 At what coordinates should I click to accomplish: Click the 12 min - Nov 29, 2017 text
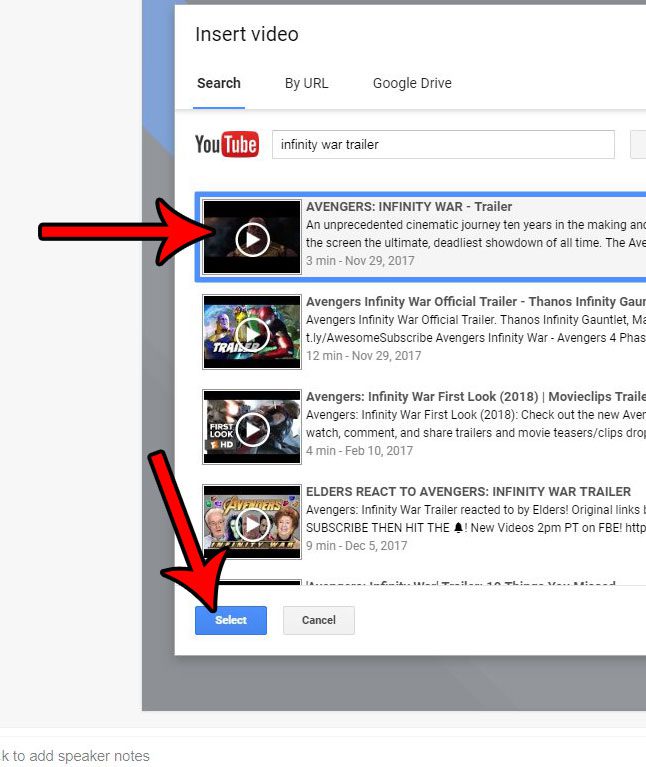pos(363,356)
